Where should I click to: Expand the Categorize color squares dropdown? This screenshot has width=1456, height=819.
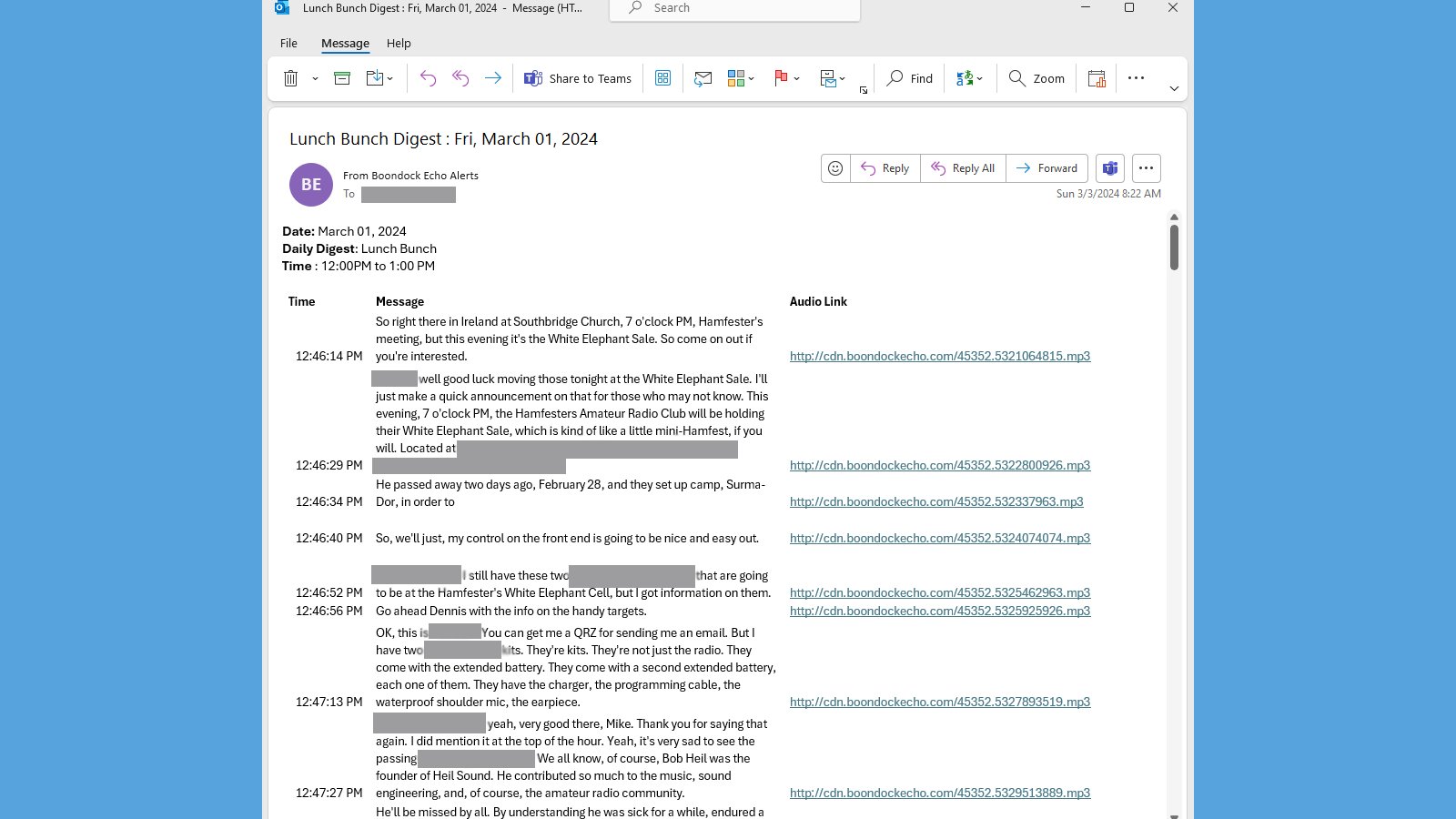pyautogui.click(x=751, y=78)
